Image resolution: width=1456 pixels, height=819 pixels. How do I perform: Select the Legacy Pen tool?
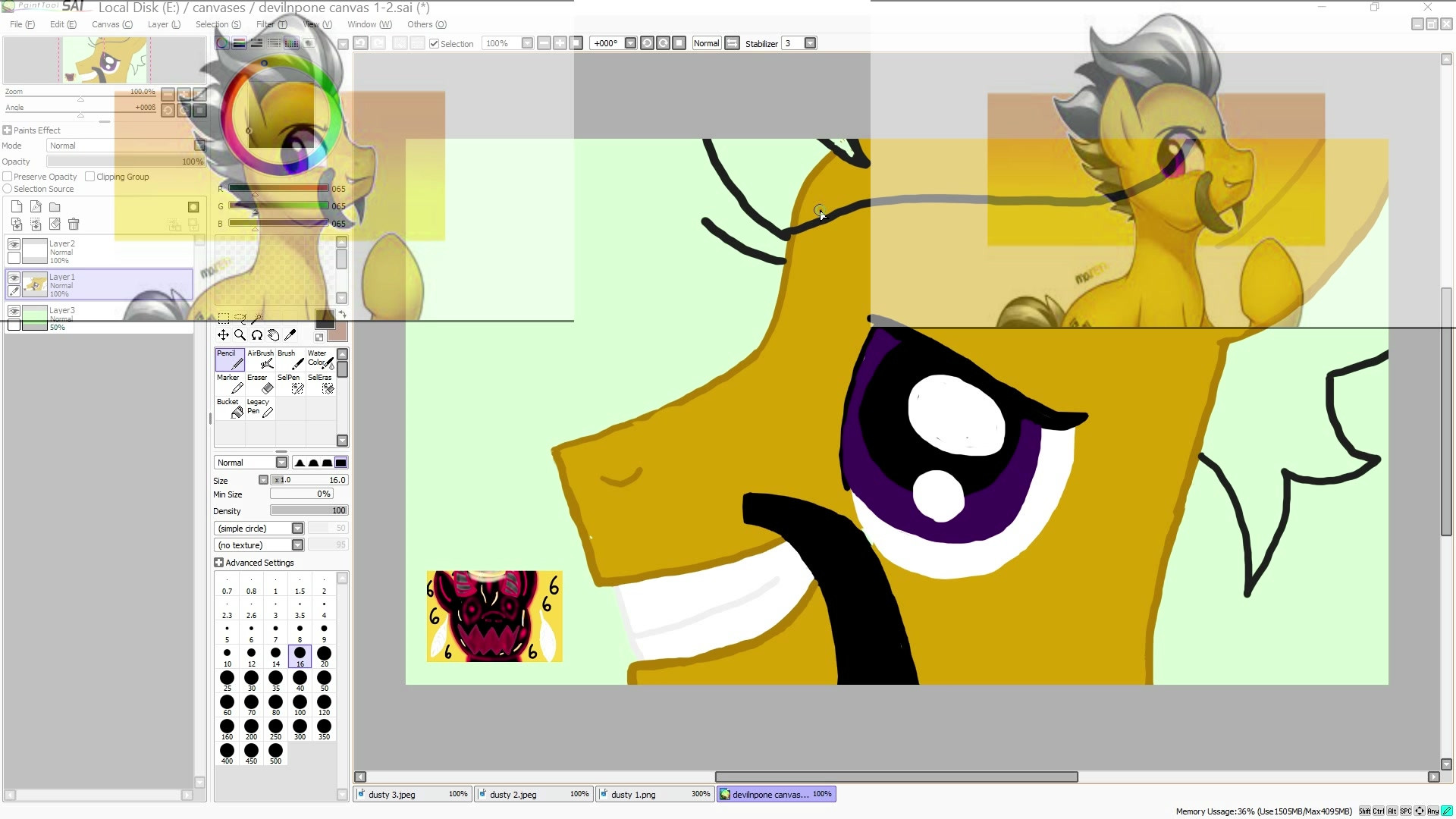tap(260, 408)
